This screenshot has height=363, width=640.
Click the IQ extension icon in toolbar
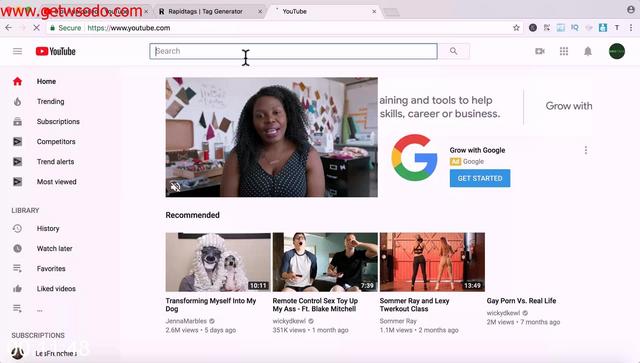click(x=575, y=28)
